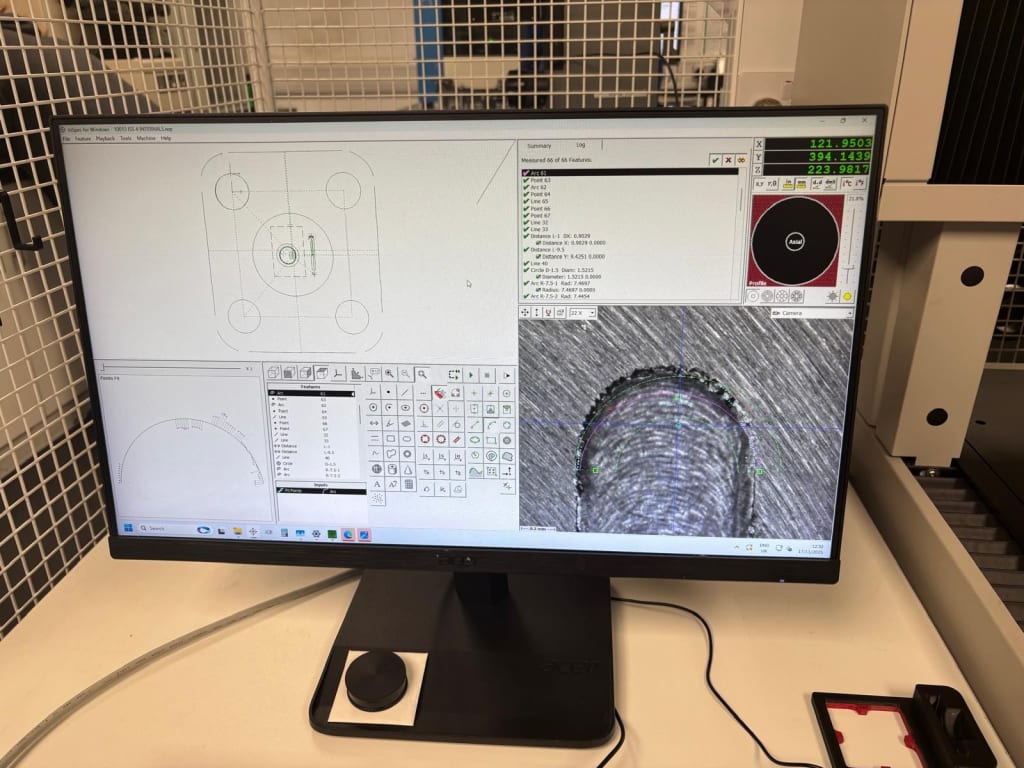Select the rectangle feature tool
Screen dimensions: 1024x768
[x=389, y=438]
